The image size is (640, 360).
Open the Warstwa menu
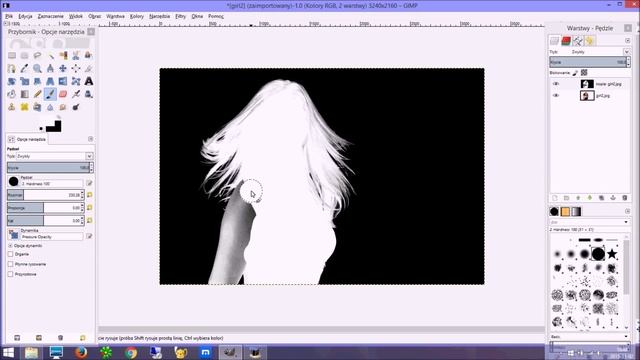tap(116, 16)
